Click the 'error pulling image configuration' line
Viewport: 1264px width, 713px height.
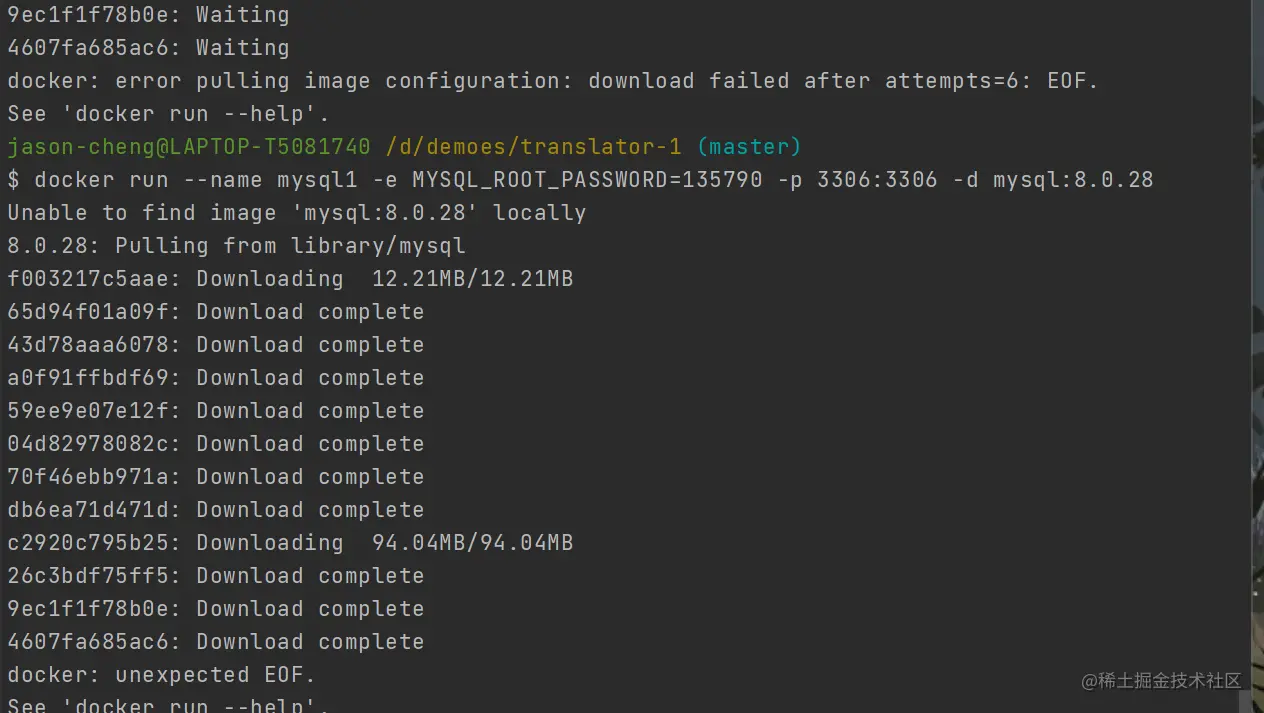552,81
